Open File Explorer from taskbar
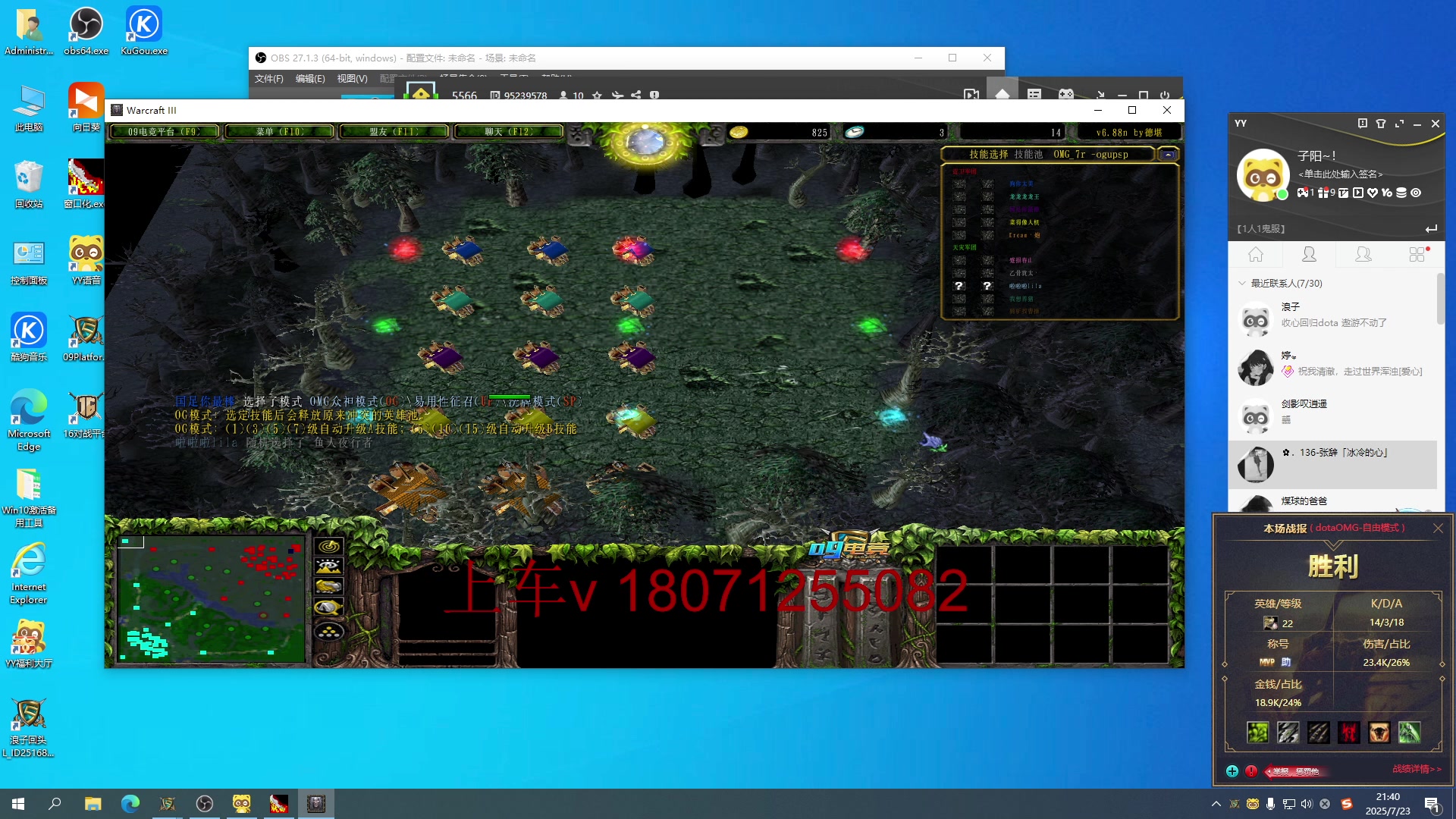The width and height of the screenshot is (1456, 819). coord(93,803)
